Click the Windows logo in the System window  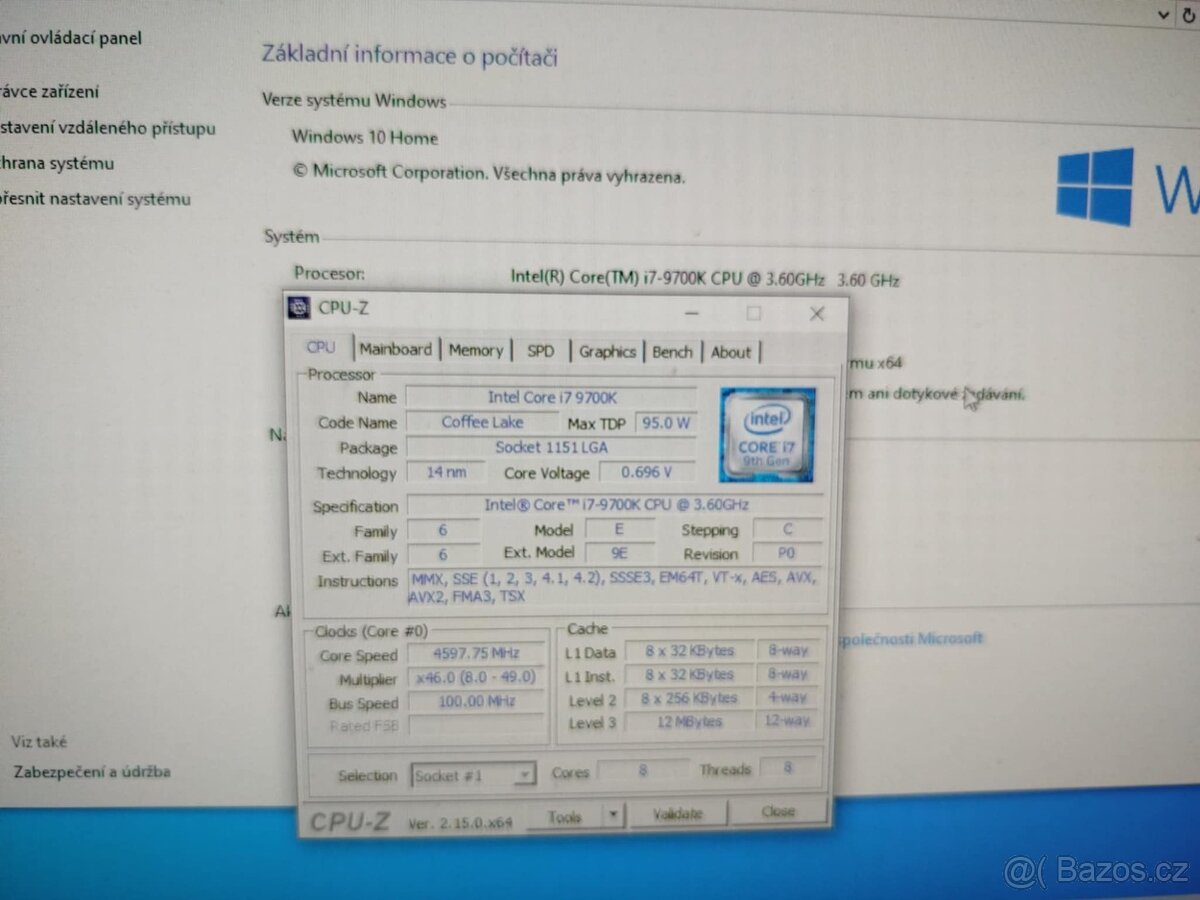click(x=1095, y=187)
